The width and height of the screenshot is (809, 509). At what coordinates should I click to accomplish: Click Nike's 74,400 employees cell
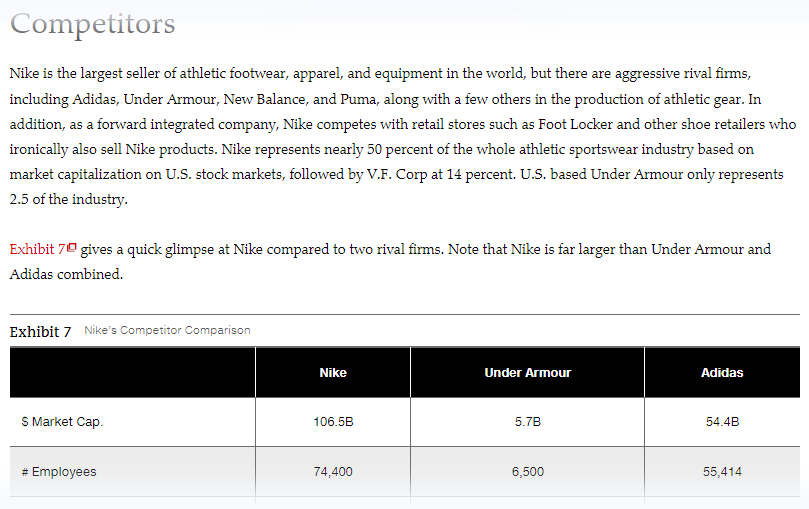tap(333, 471)
